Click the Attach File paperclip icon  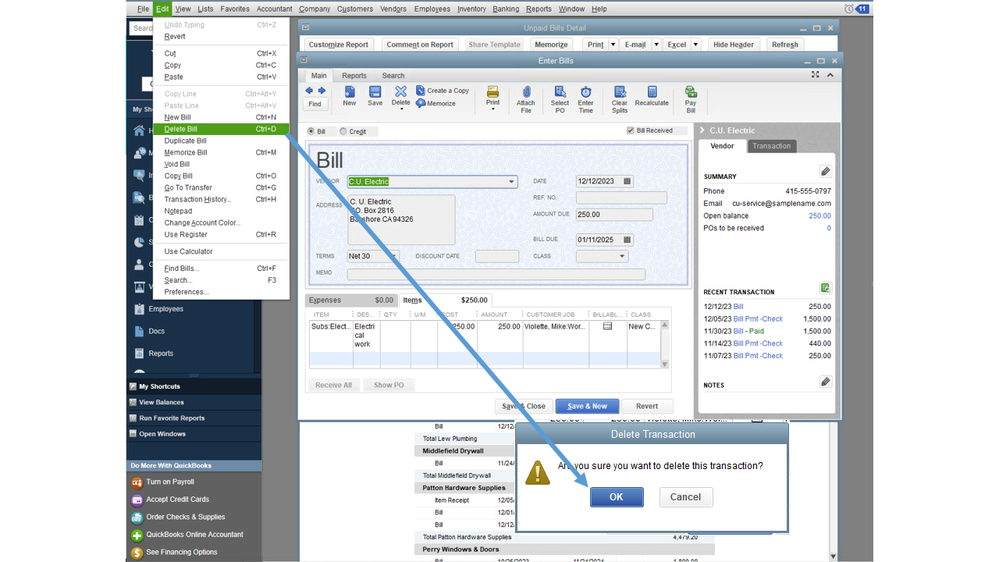click(x=526, y=92)
